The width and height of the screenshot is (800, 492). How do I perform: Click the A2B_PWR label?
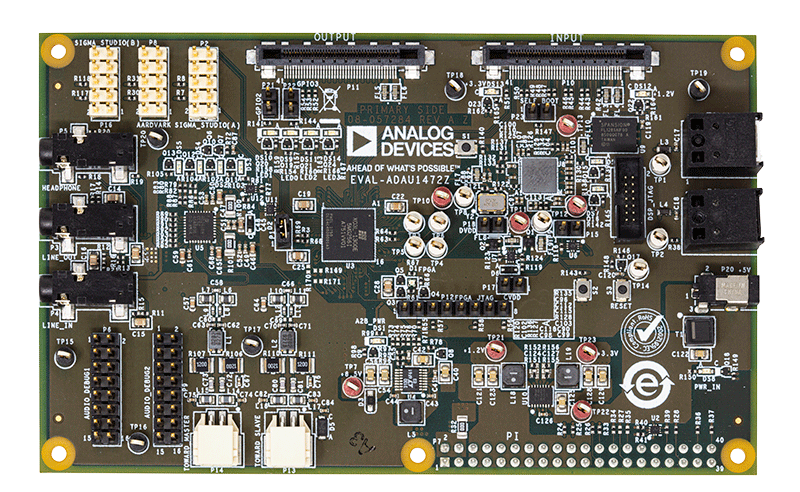tap(370, 321)
